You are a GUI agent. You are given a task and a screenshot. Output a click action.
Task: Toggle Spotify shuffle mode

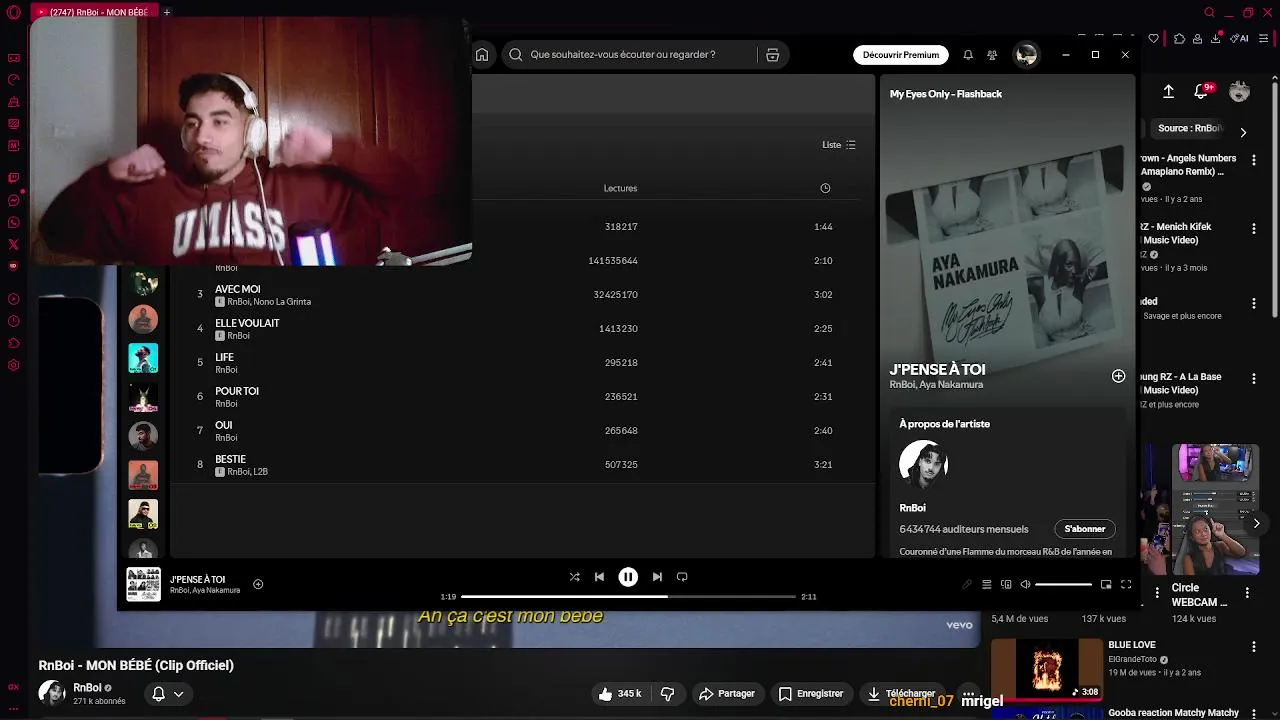click(x=574, y=577)
